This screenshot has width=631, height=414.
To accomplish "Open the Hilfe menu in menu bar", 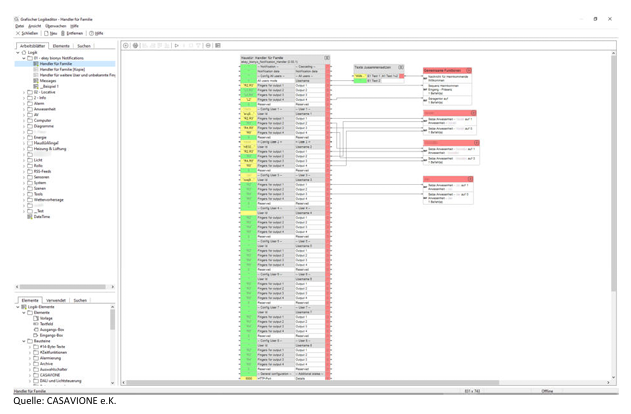I will click(74, 26).
